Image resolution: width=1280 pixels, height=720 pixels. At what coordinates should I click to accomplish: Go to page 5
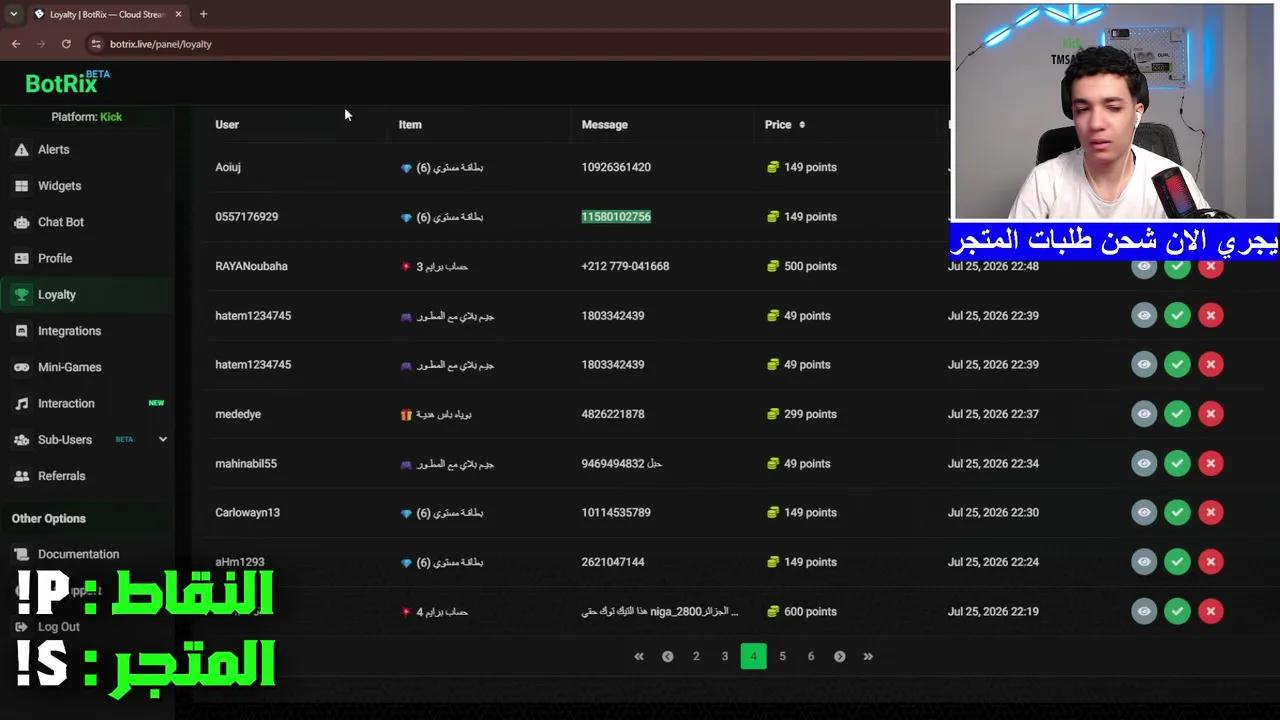[782, 656]
